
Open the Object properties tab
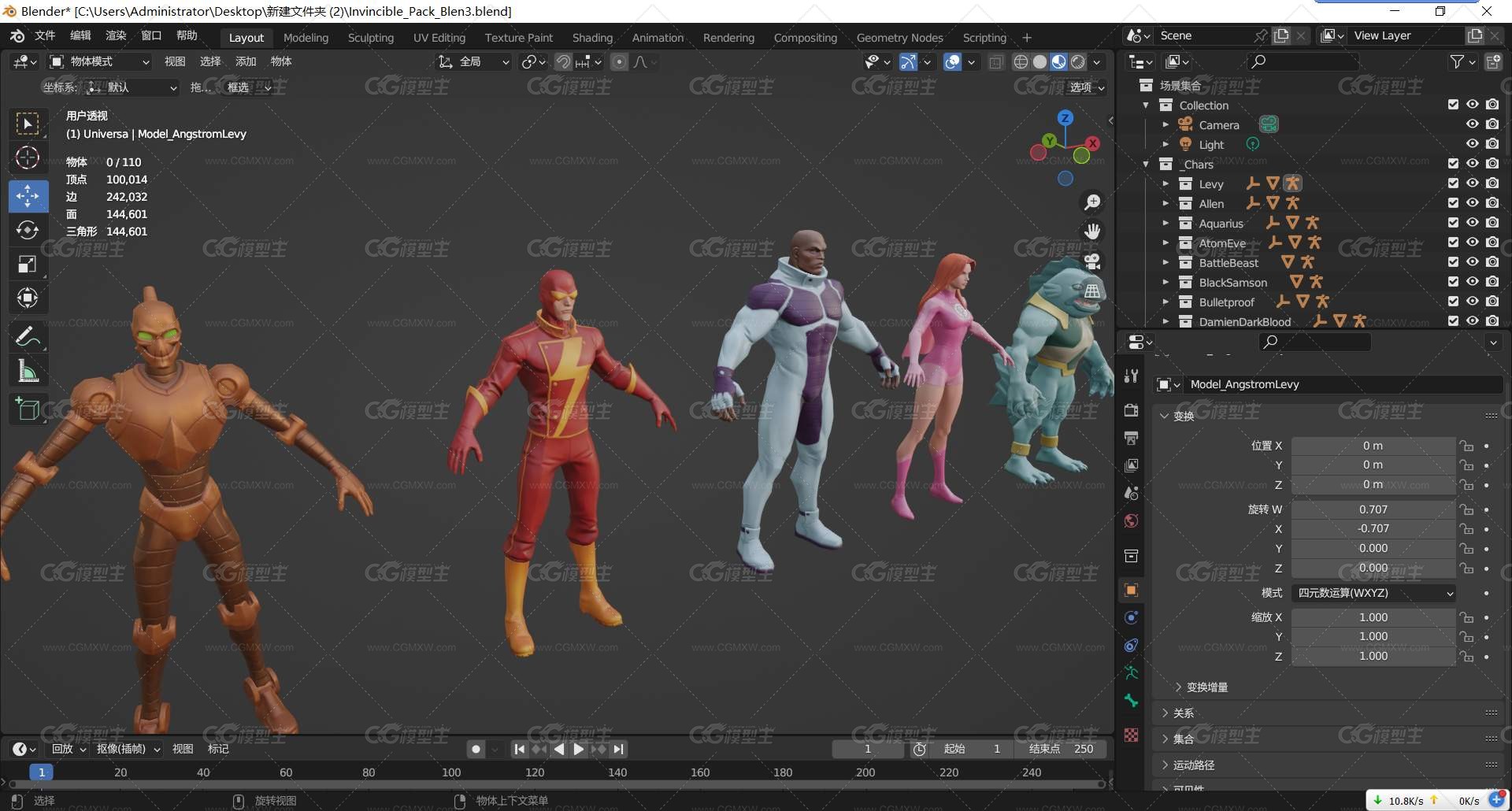click(x=1131, y=590)
